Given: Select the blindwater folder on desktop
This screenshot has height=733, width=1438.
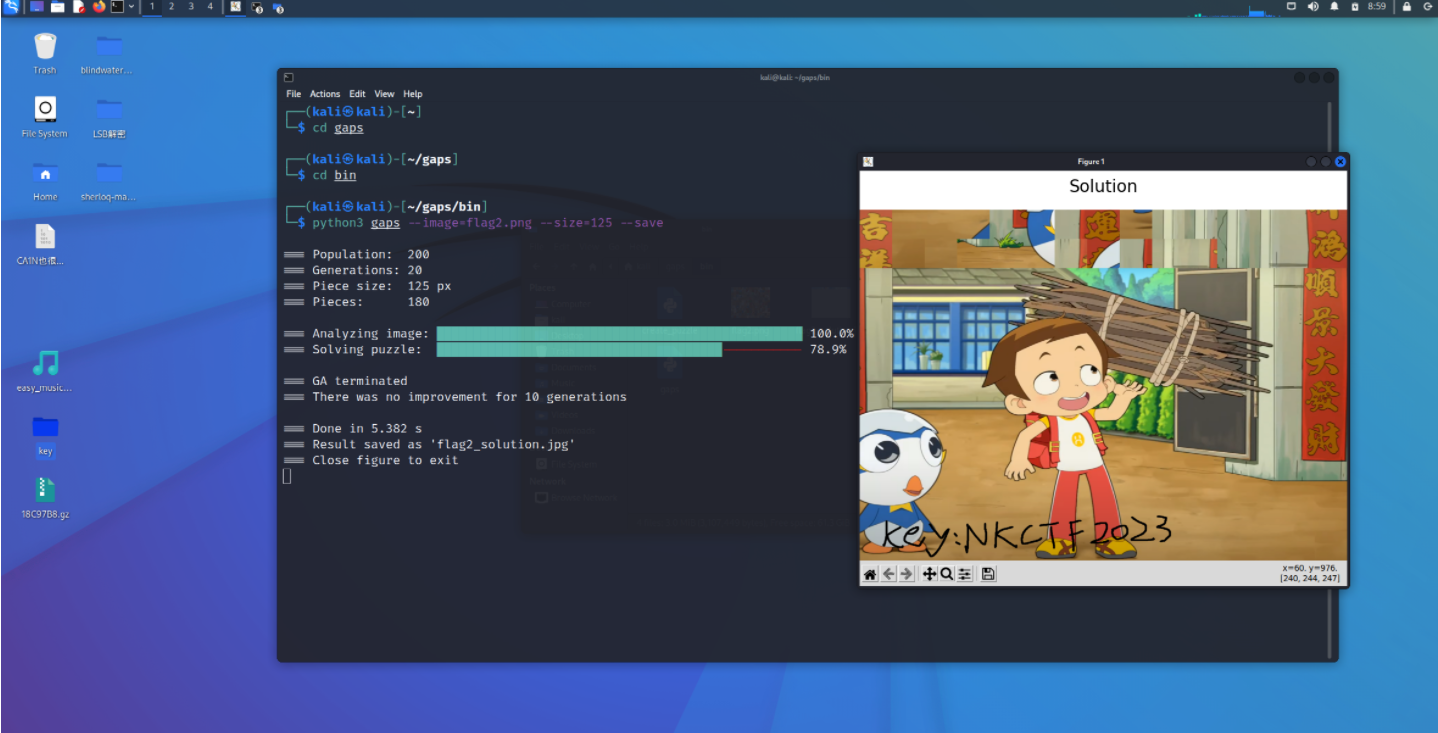Looking at the screenshot, I should pos(108,53).
